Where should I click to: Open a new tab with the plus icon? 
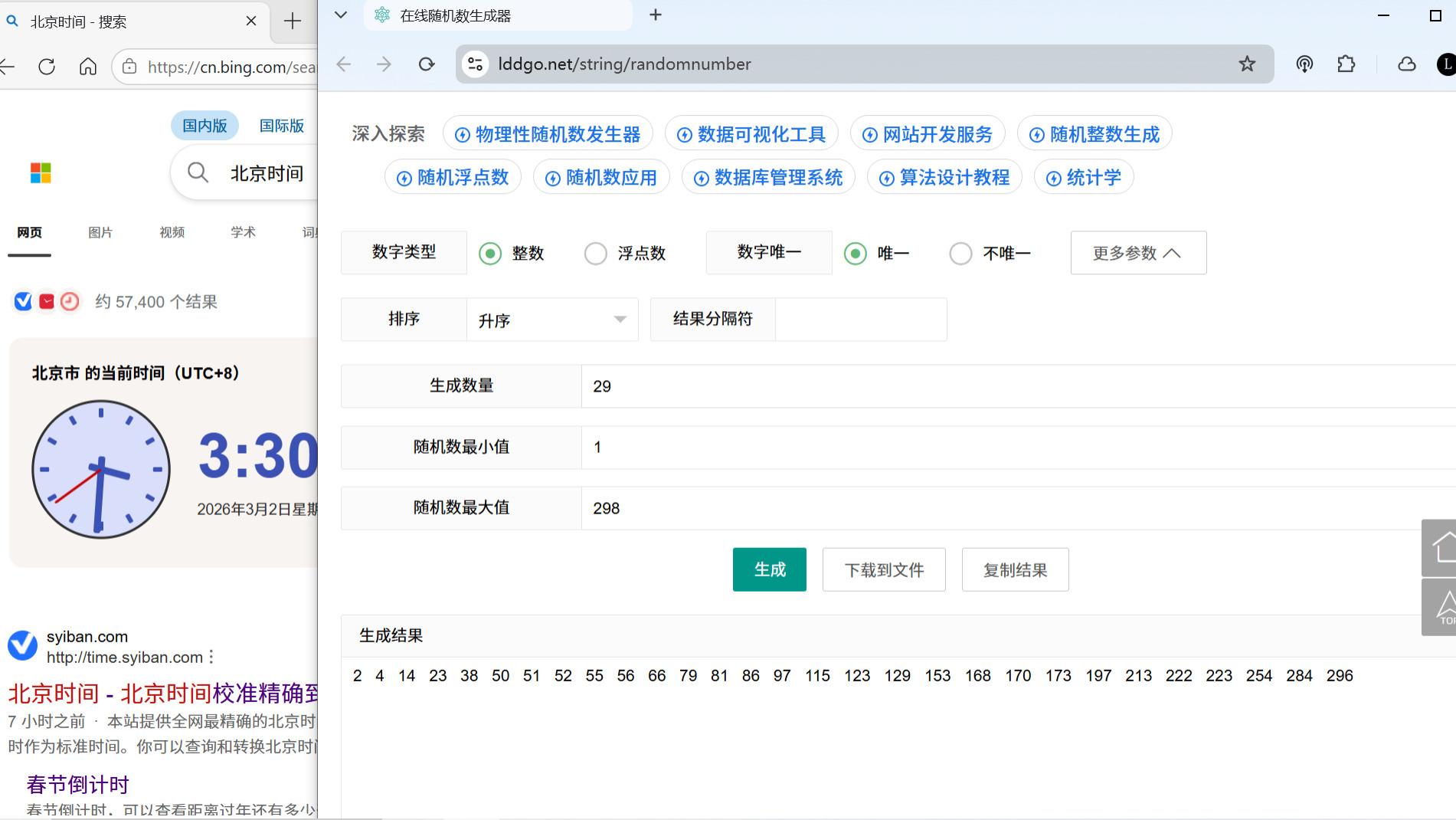(655, 15)
